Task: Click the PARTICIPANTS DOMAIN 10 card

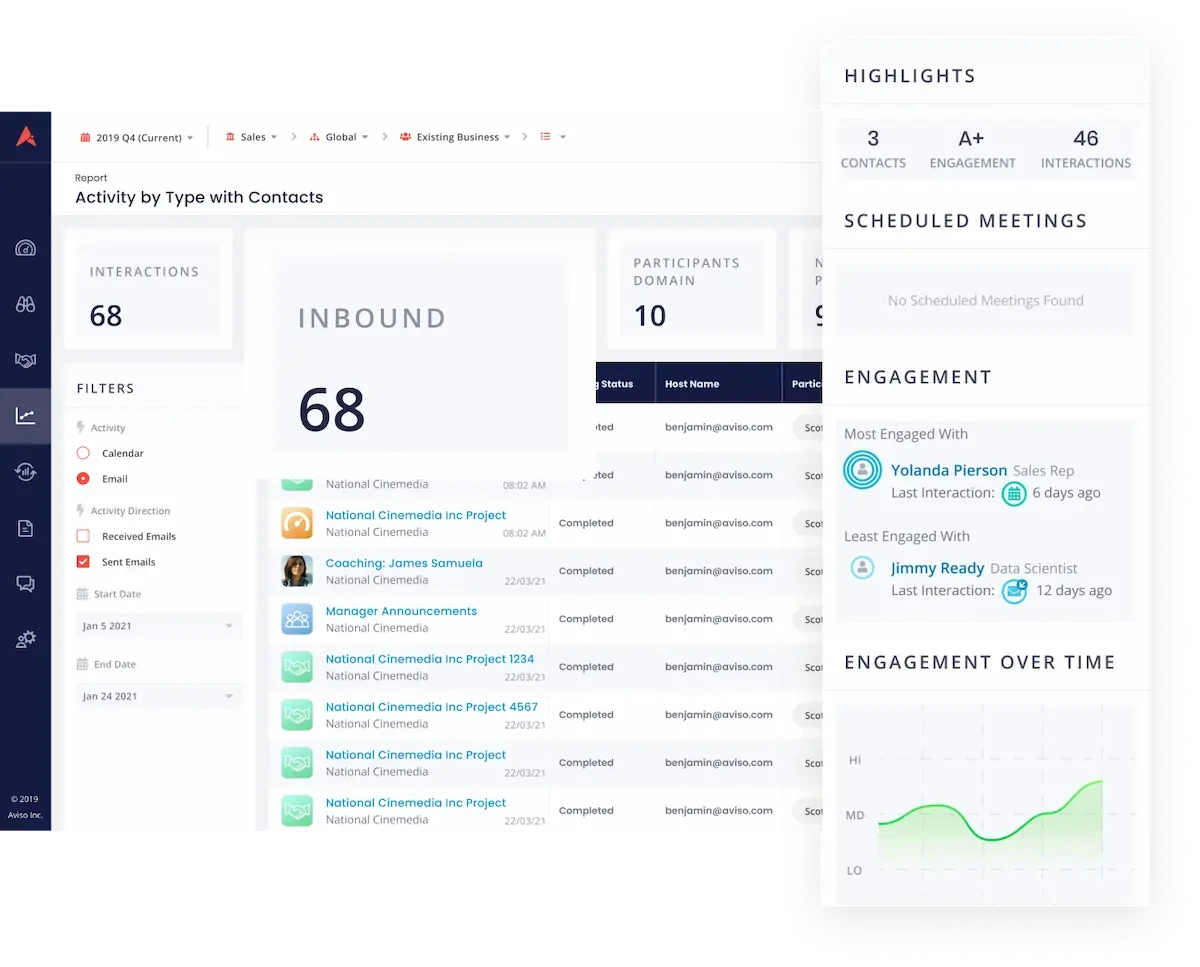Action: click(692, 290)
